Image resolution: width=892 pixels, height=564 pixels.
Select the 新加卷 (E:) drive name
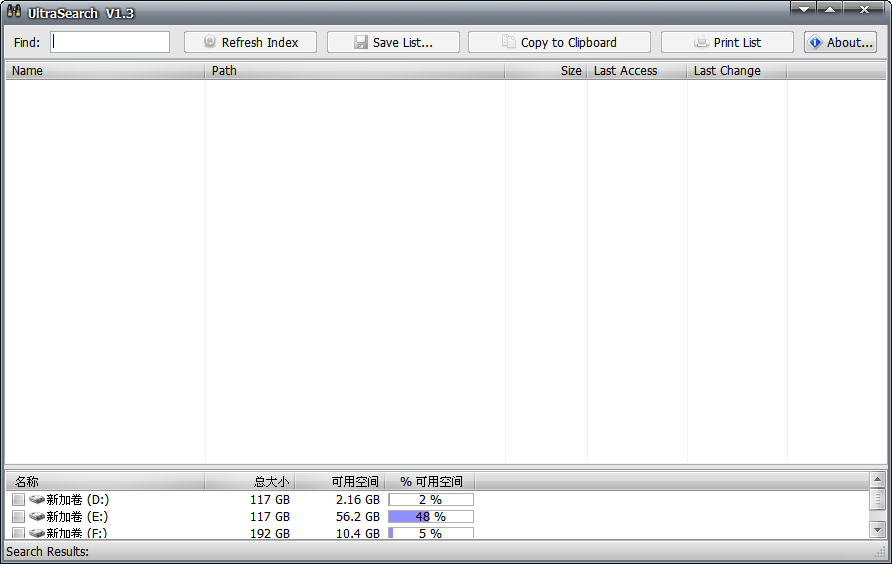(77, 517)
